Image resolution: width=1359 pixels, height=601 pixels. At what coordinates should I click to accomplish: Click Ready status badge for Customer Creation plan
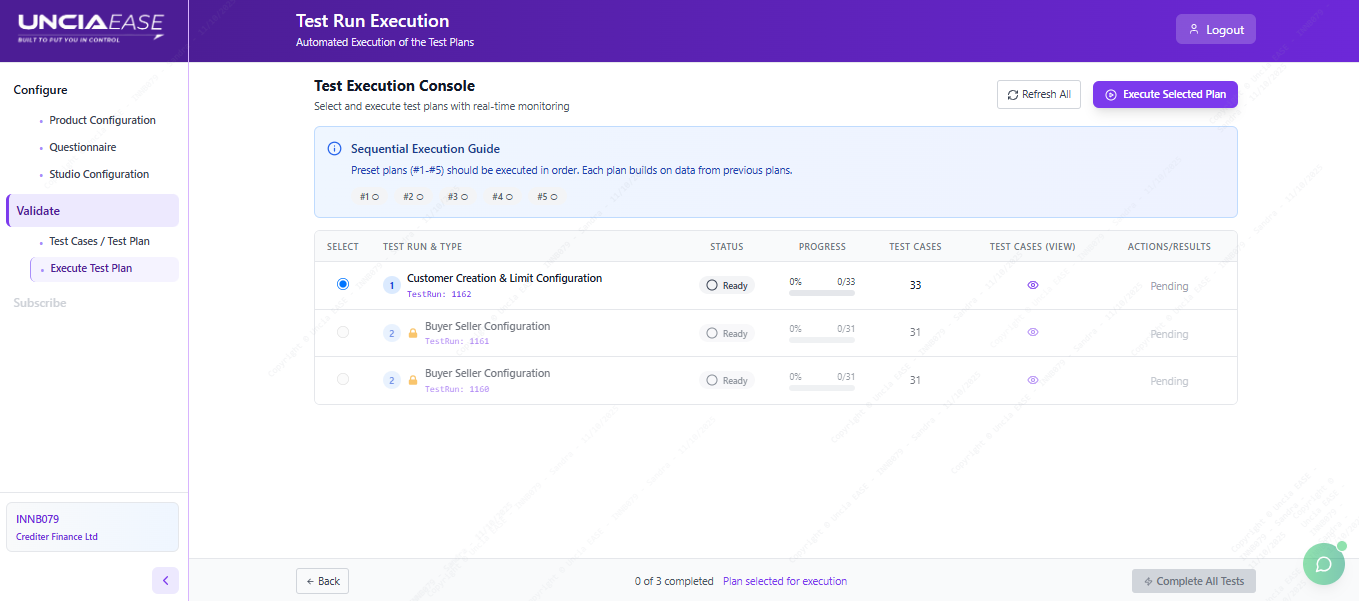click(x=727, y=285)
